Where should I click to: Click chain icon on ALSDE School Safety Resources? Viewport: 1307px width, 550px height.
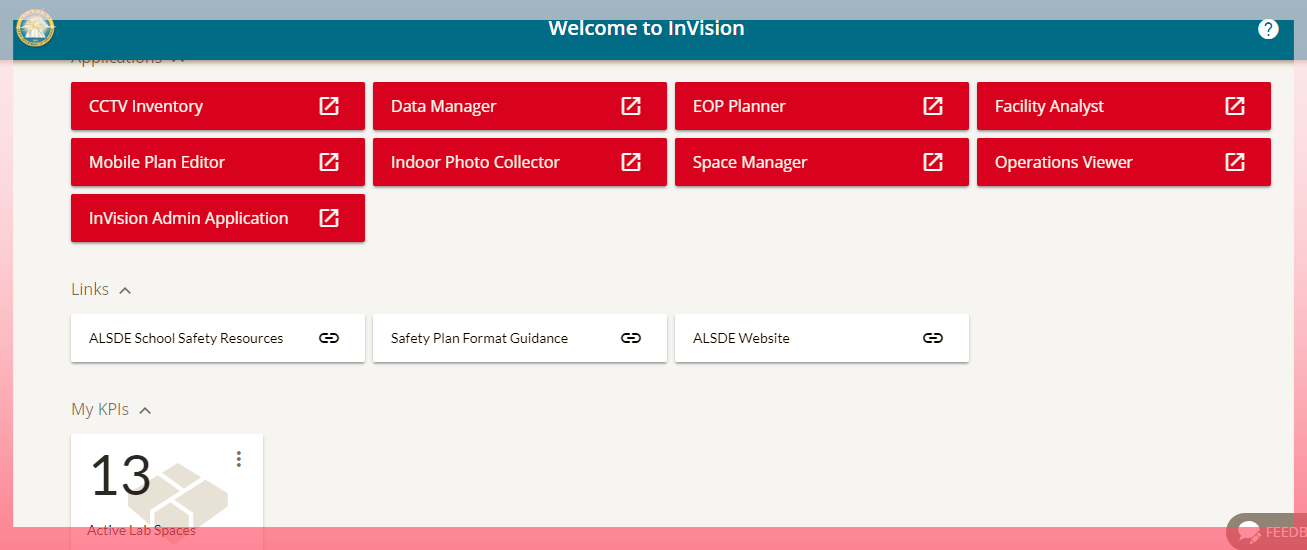point(329,338)
